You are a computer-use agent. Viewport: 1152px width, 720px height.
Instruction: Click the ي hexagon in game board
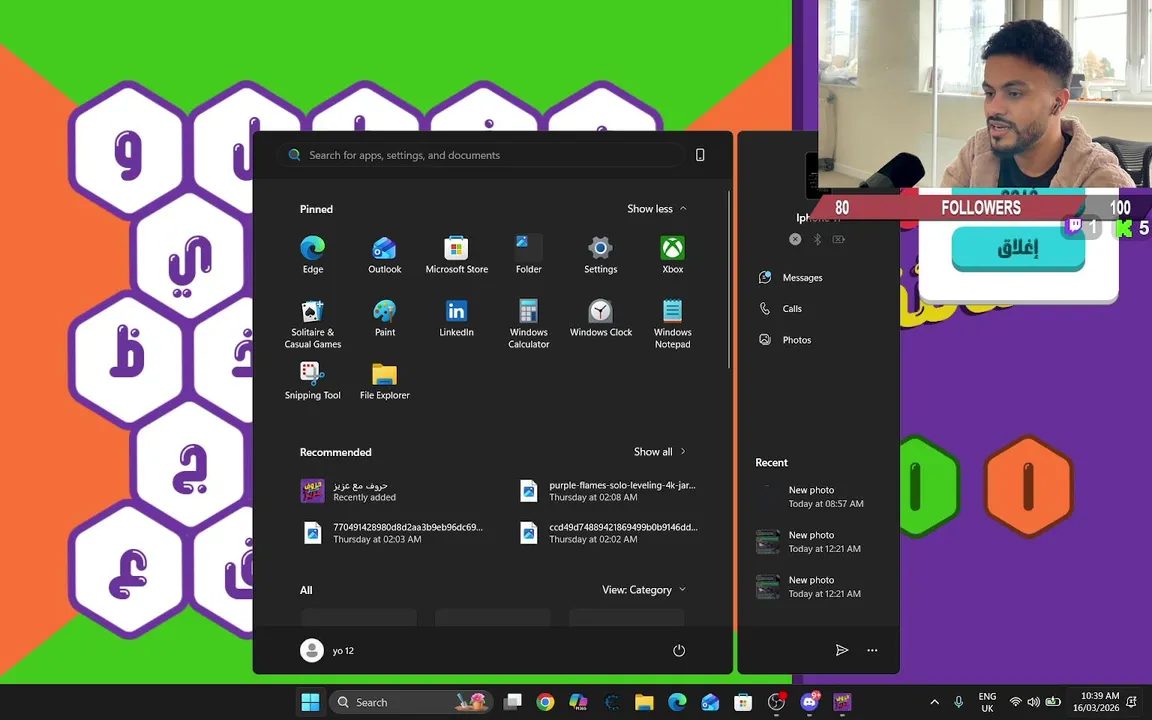[x=190, y=257]
